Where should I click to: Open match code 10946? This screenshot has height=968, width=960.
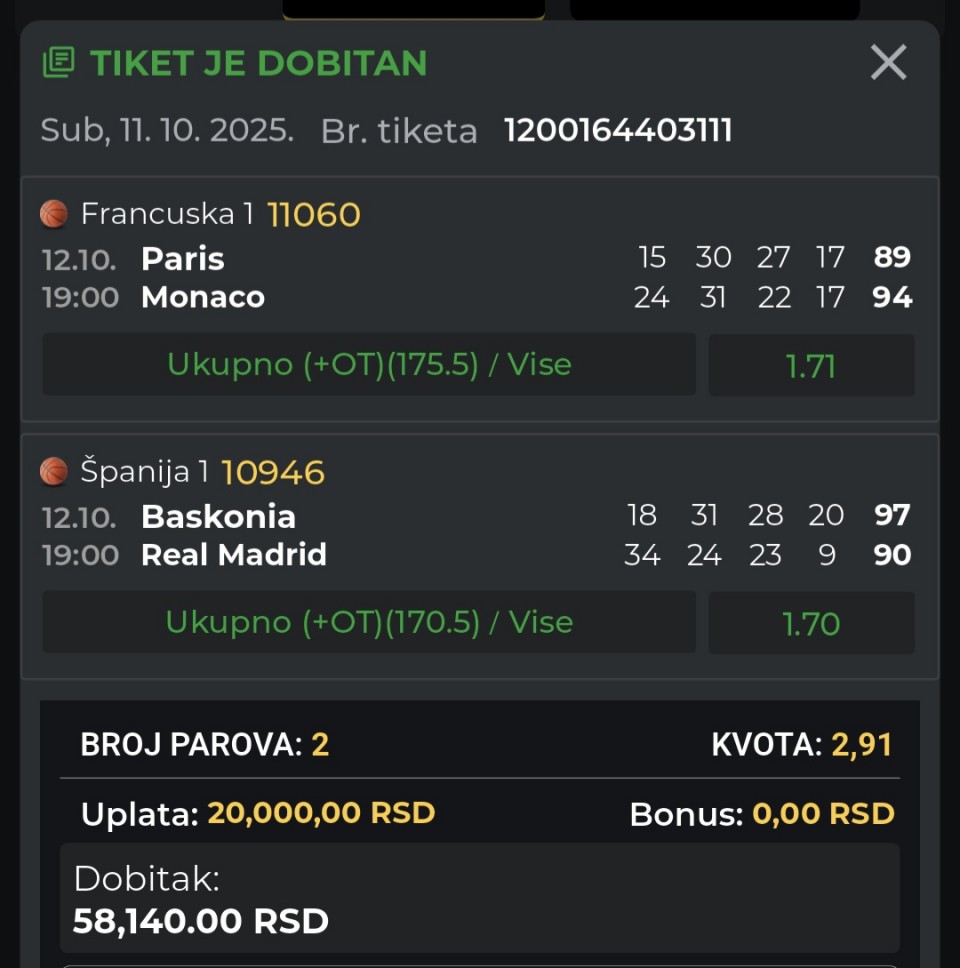pyautogui.click(x=273, y=473)
